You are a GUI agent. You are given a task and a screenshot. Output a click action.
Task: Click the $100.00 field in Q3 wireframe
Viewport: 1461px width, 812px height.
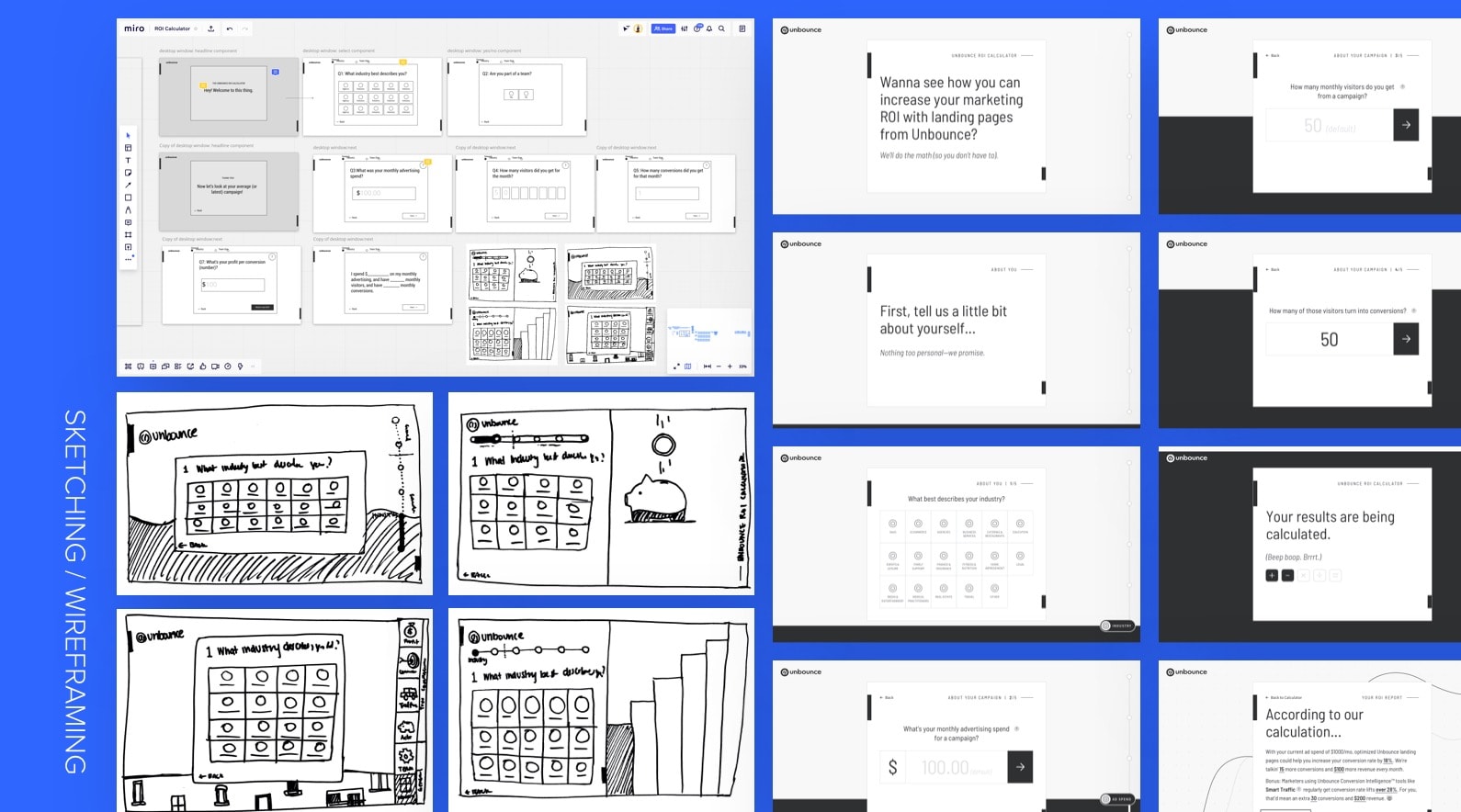pyautogui.click(x=384, y=193)
